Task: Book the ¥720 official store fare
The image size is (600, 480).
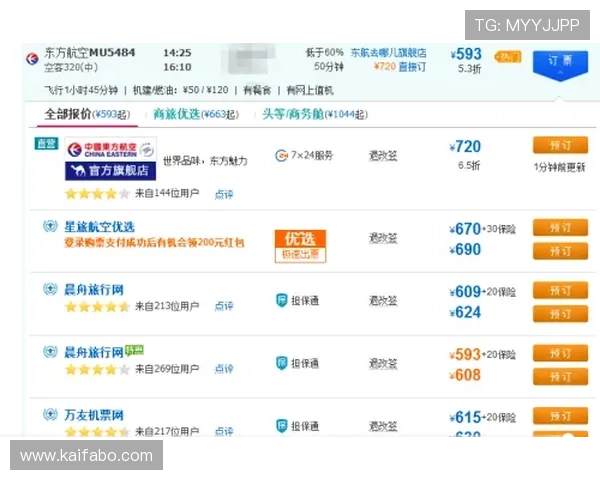Action: click(560, 145)
